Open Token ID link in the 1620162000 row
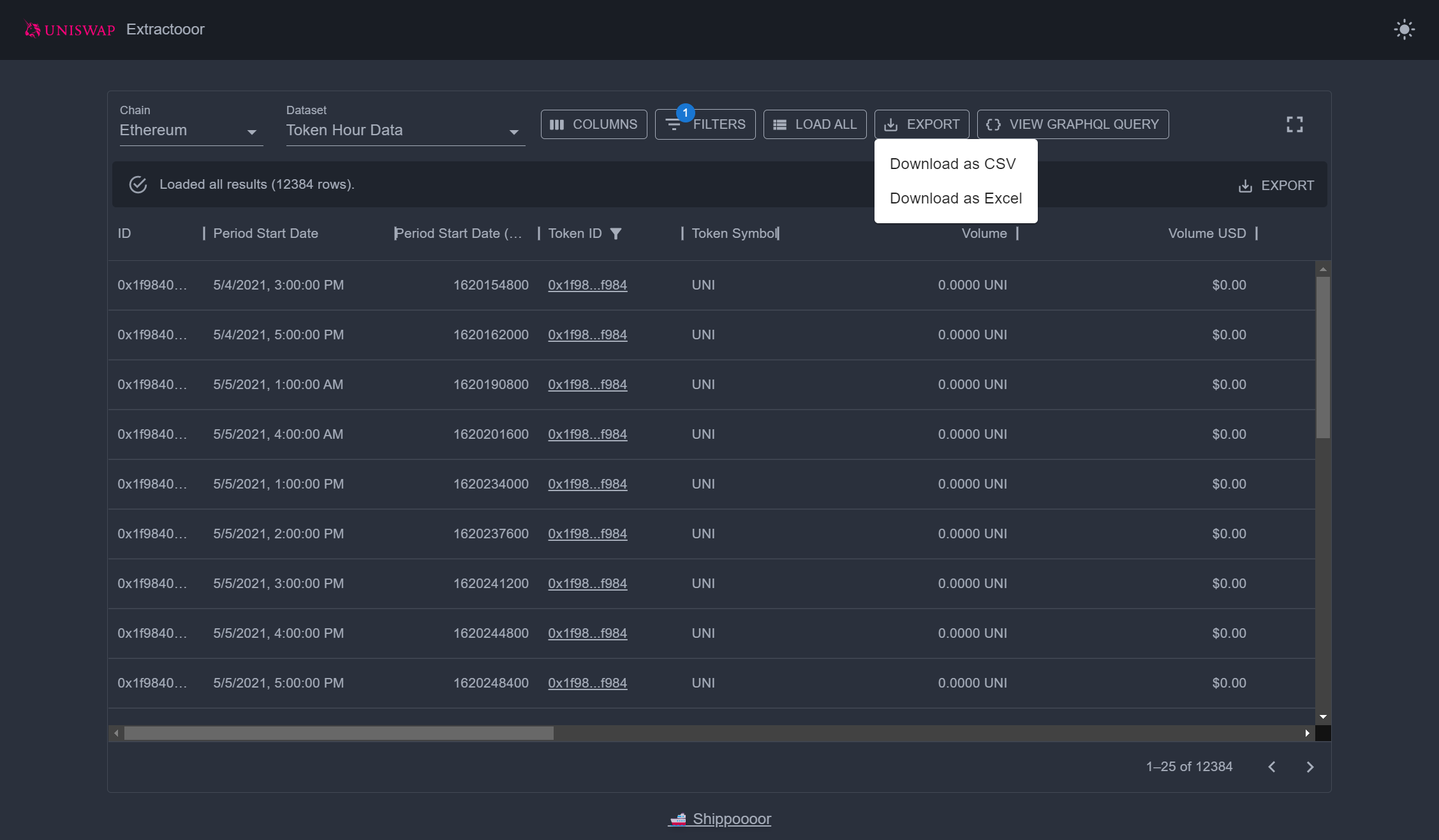This screenshot has height=840, width=1439. [x=587, y=335]
